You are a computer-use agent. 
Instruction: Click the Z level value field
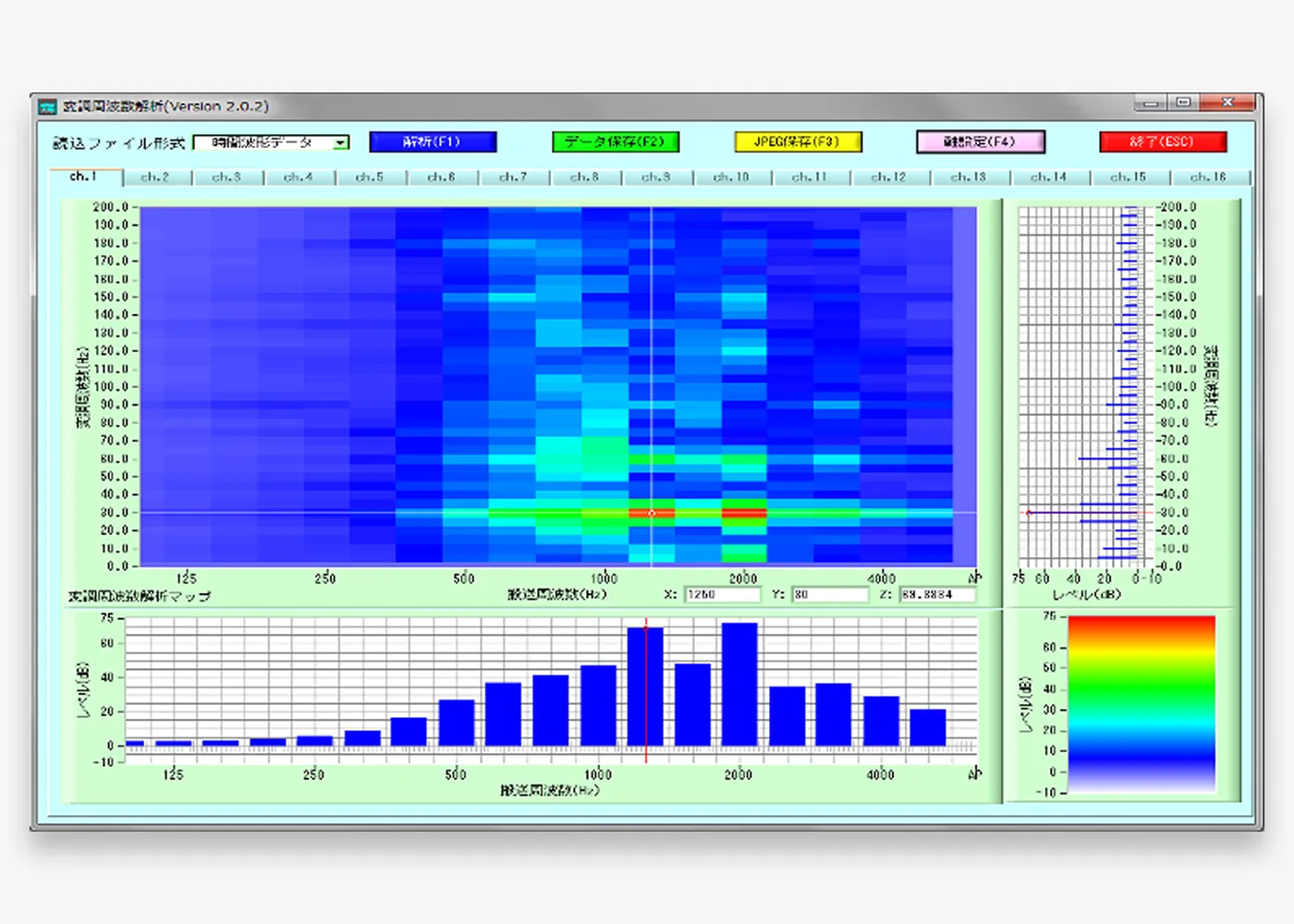[936, 594]
